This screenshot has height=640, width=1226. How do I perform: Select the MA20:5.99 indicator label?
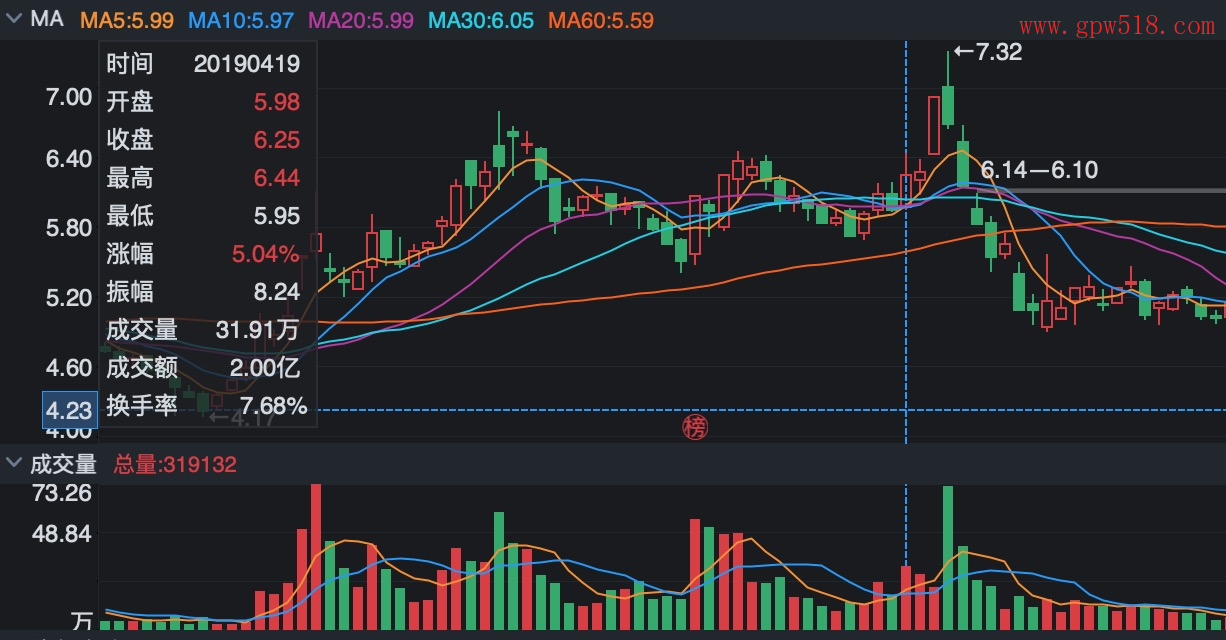pyautogui.click(x=361, y=21)
